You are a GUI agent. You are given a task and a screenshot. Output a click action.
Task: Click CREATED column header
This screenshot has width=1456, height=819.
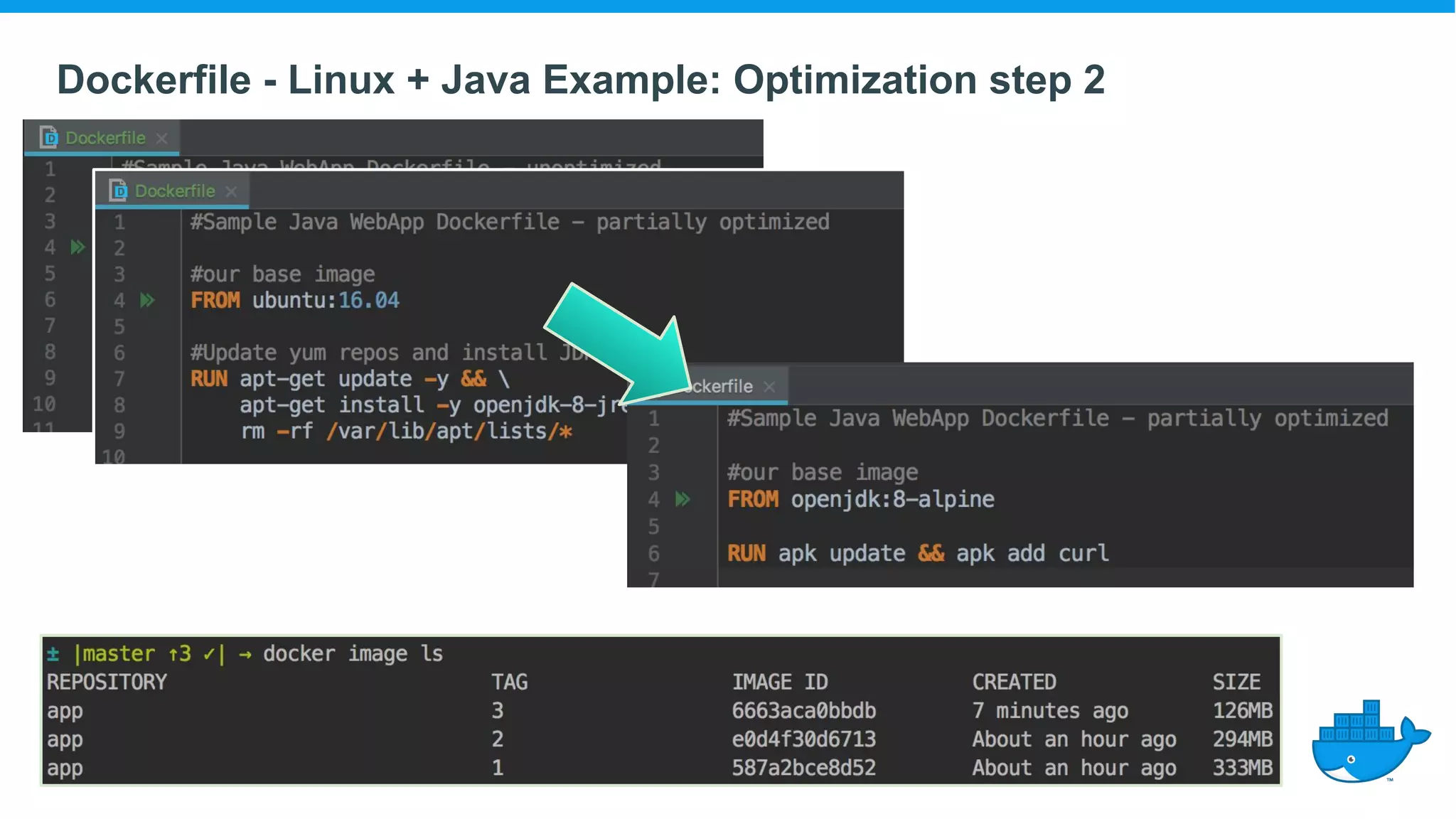pos(1015,682)
